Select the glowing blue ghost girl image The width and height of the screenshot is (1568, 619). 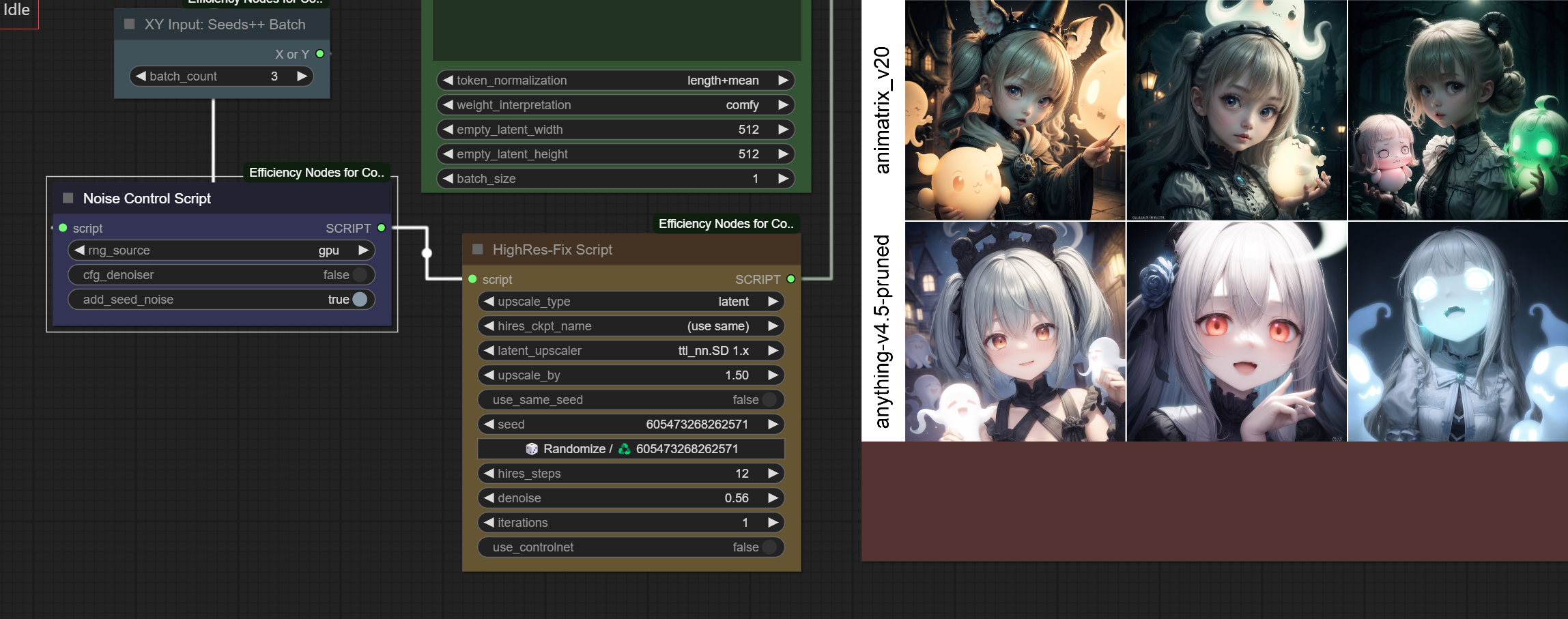[x=1457, y=332]
